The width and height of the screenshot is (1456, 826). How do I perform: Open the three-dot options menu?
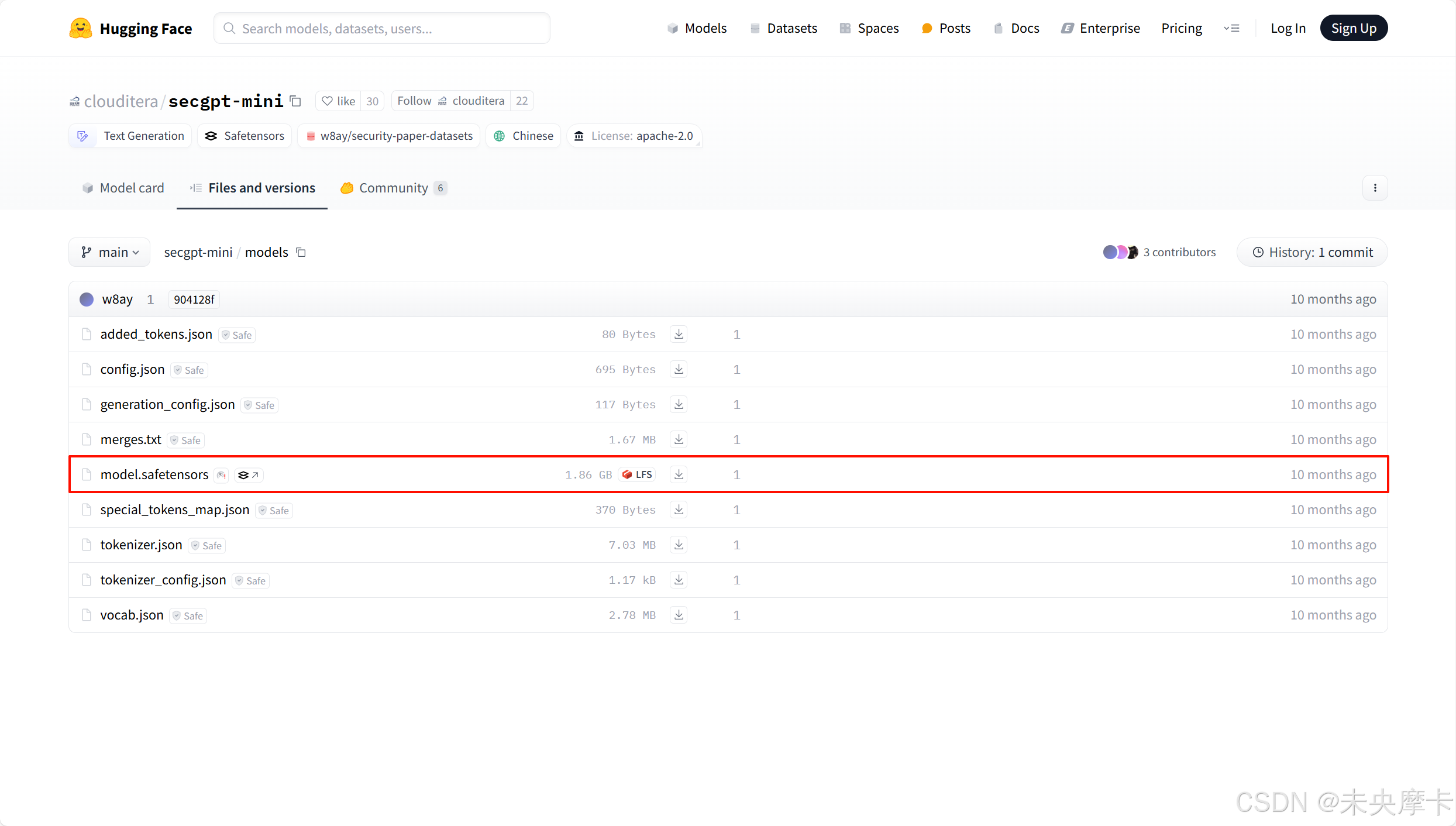tap(1375, 188)
